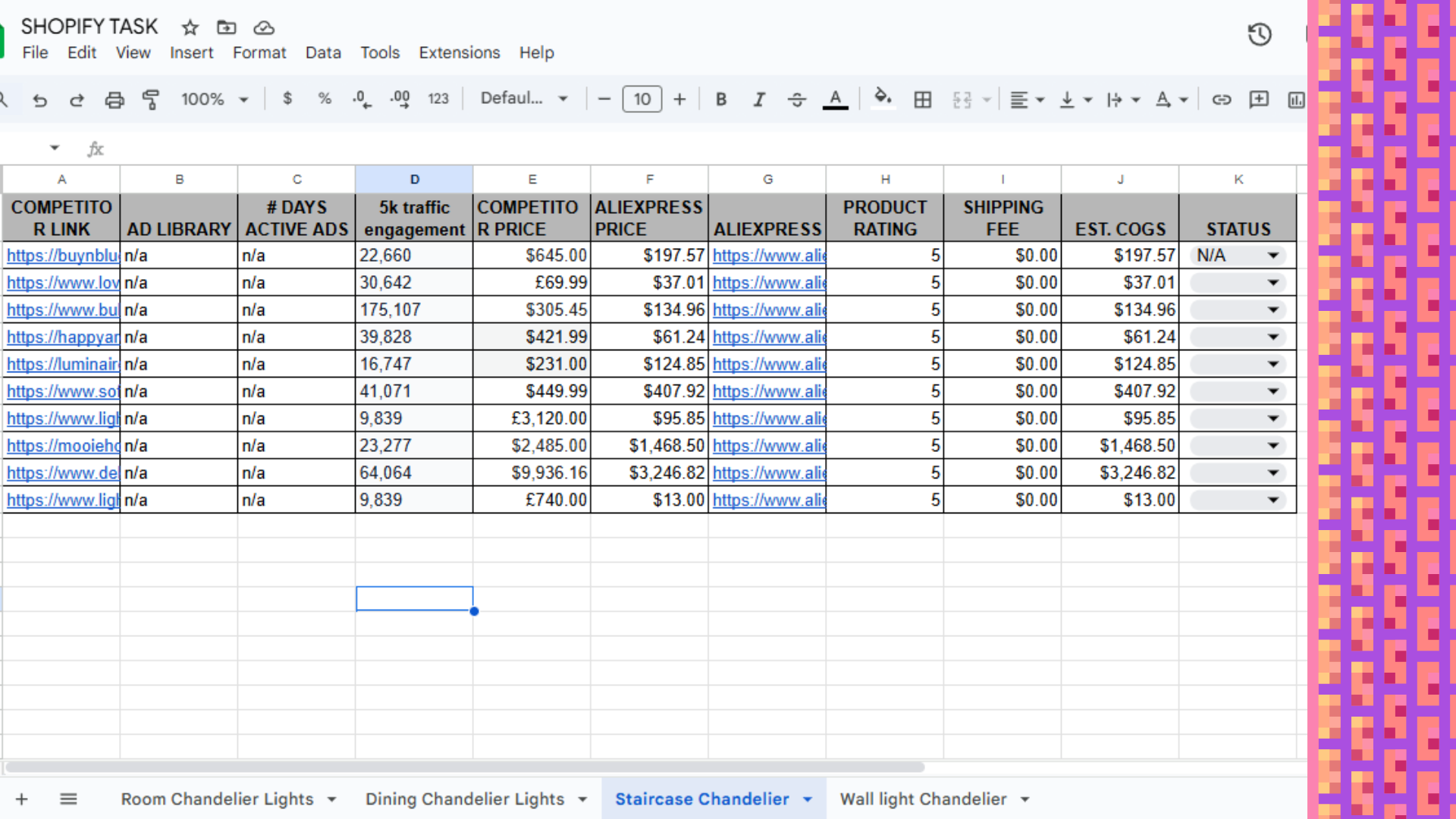The width and height of the screenshot is (1456, 819).
Task: Open version history clock icon
Action: pyautogui.click(x=1259, y=34)
